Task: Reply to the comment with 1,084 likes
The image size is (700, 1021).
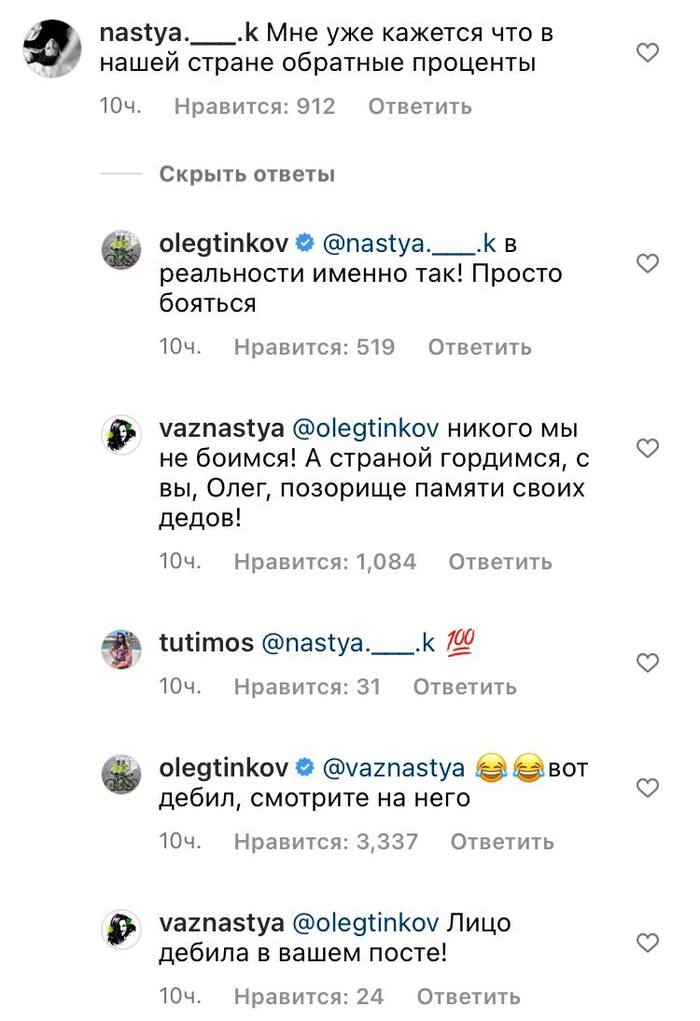Action: (x=500, y=562)
